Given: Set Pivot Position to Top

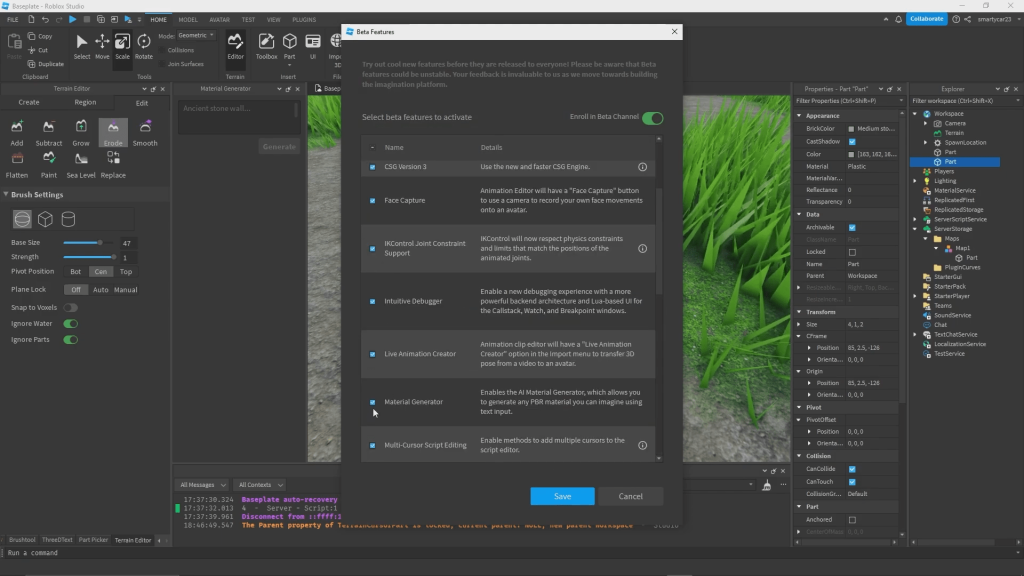Looking at the screenshot, I should 125,272.
